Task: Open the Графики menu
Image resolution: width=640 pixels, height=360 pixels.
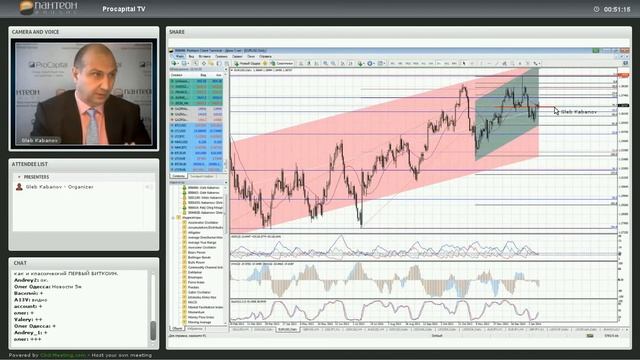Action: coord(221,56)
